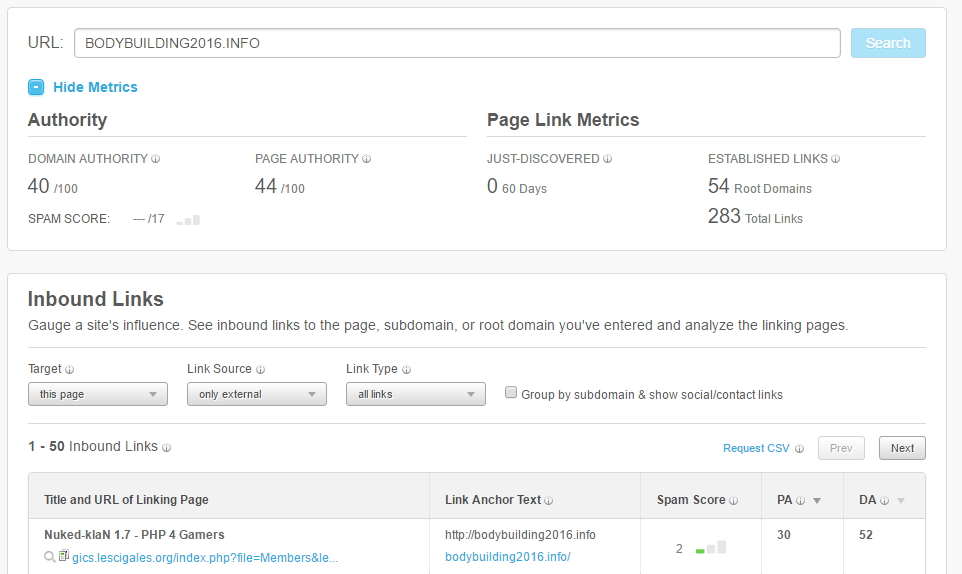Focus the URL input field
This screenshot has height=574, width=962.
tap(457, 43)
